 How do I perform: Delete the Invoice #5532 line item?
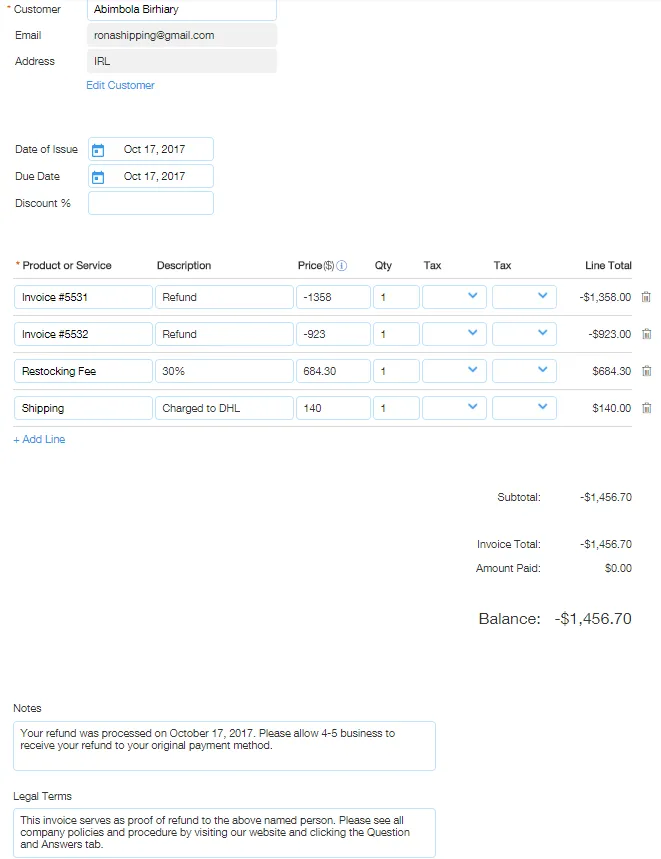click(646, 334)
